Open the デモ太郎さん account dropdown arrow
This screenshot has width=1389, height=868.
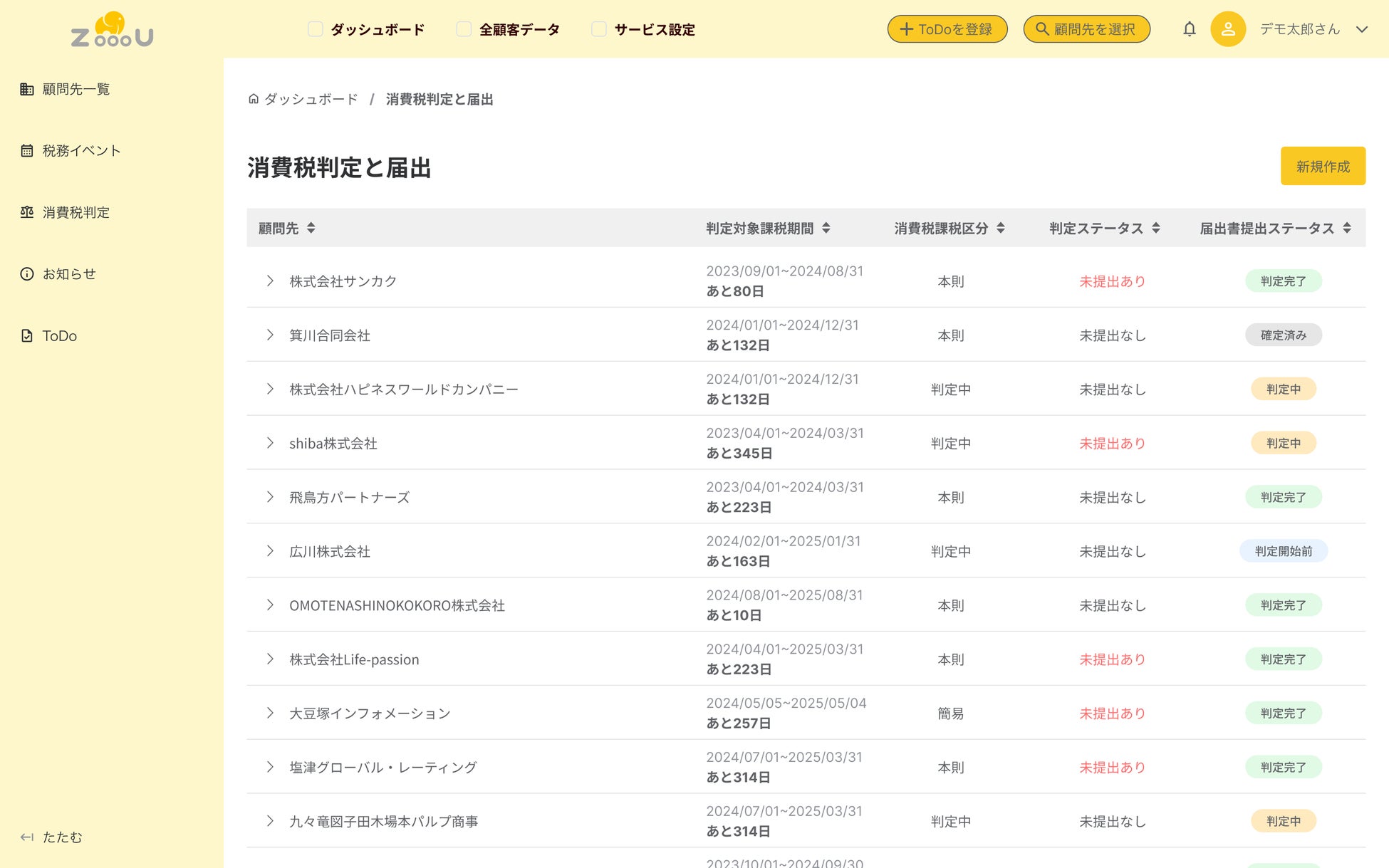click(1362, 29)
